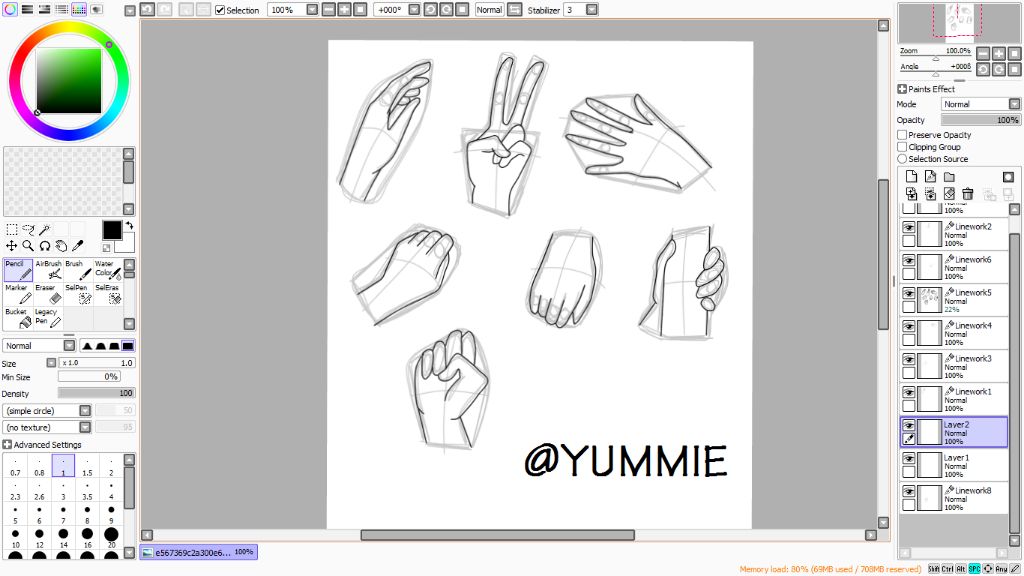1024x576 pixels.
Task: Click the horizontal canvas scrollbar
Action: (497, 535)
